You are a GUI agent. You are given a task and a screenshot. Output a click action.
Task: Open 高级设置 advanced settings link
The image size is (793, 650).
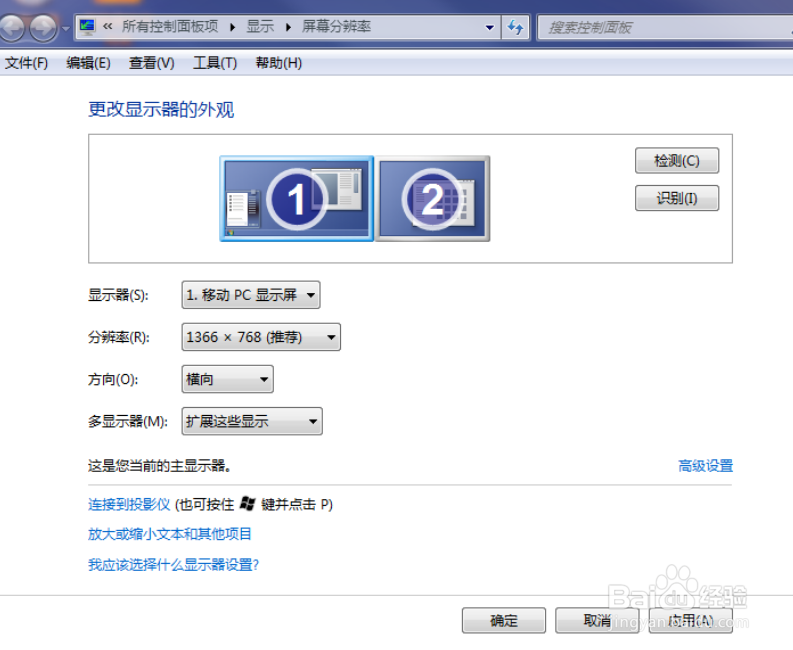[x=706, y=466]
